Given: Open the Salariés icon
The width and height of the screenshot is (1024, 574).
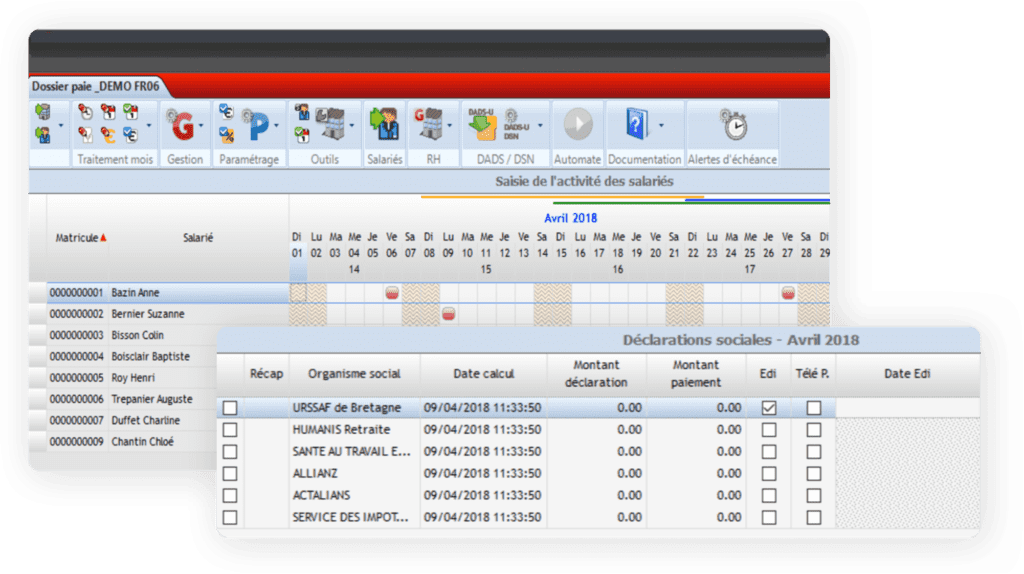Looking at the screenshot, I should pos(384,125).
